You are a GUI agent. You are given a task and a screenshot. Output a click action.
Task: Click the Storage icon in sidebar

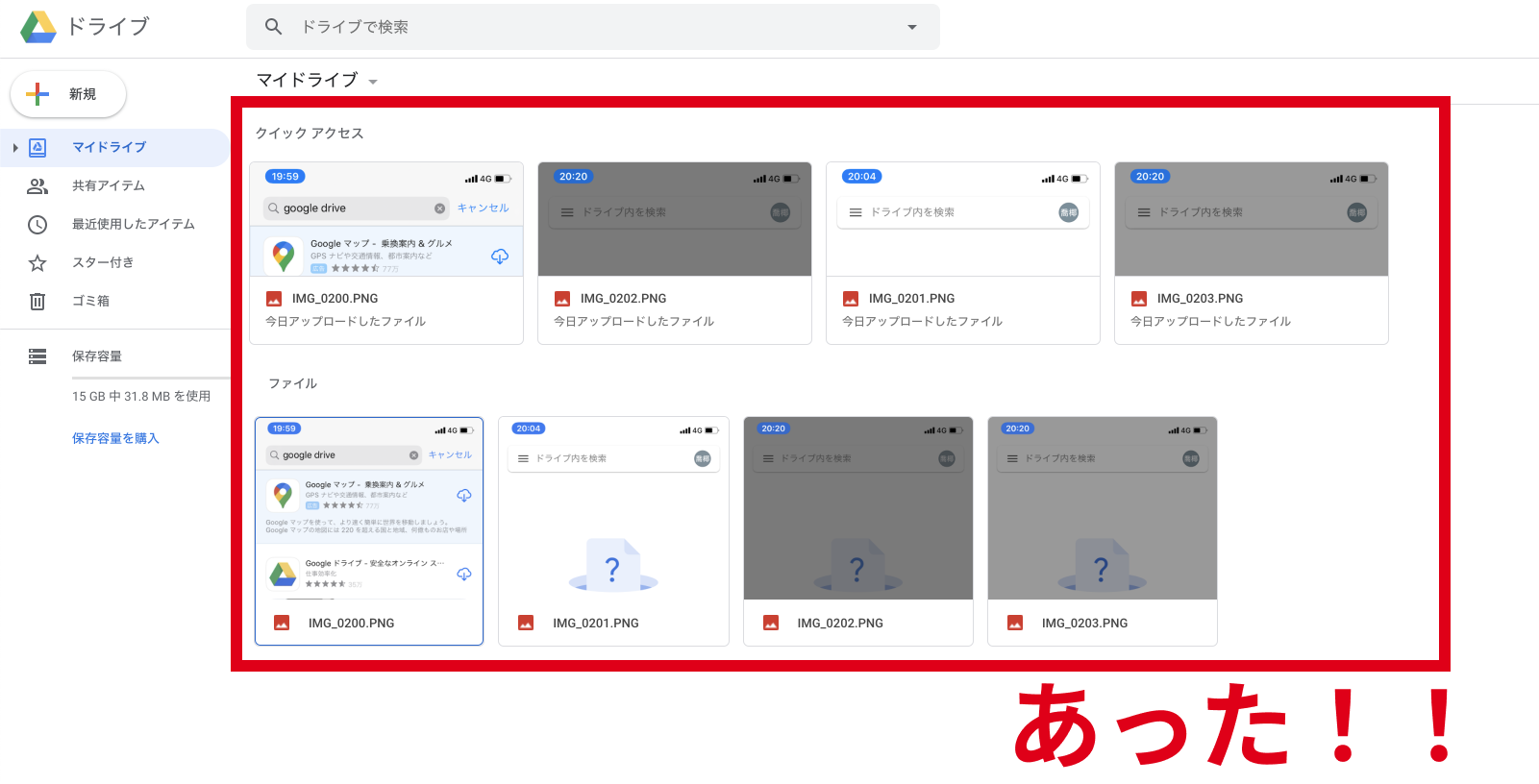click(x=37, y=356)
